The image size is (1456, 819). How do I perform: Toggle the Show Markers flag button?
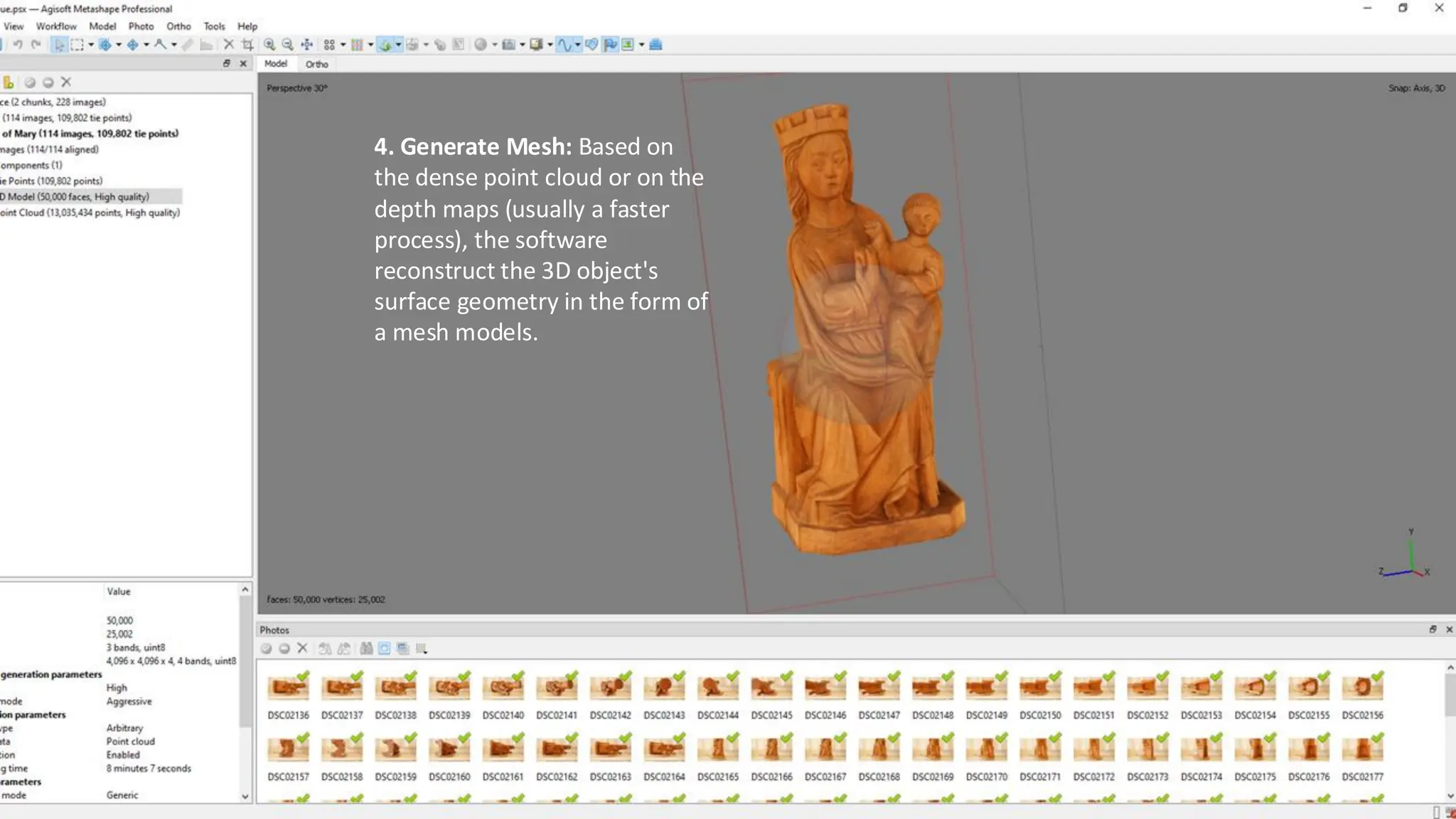click(x=610, y=45)
